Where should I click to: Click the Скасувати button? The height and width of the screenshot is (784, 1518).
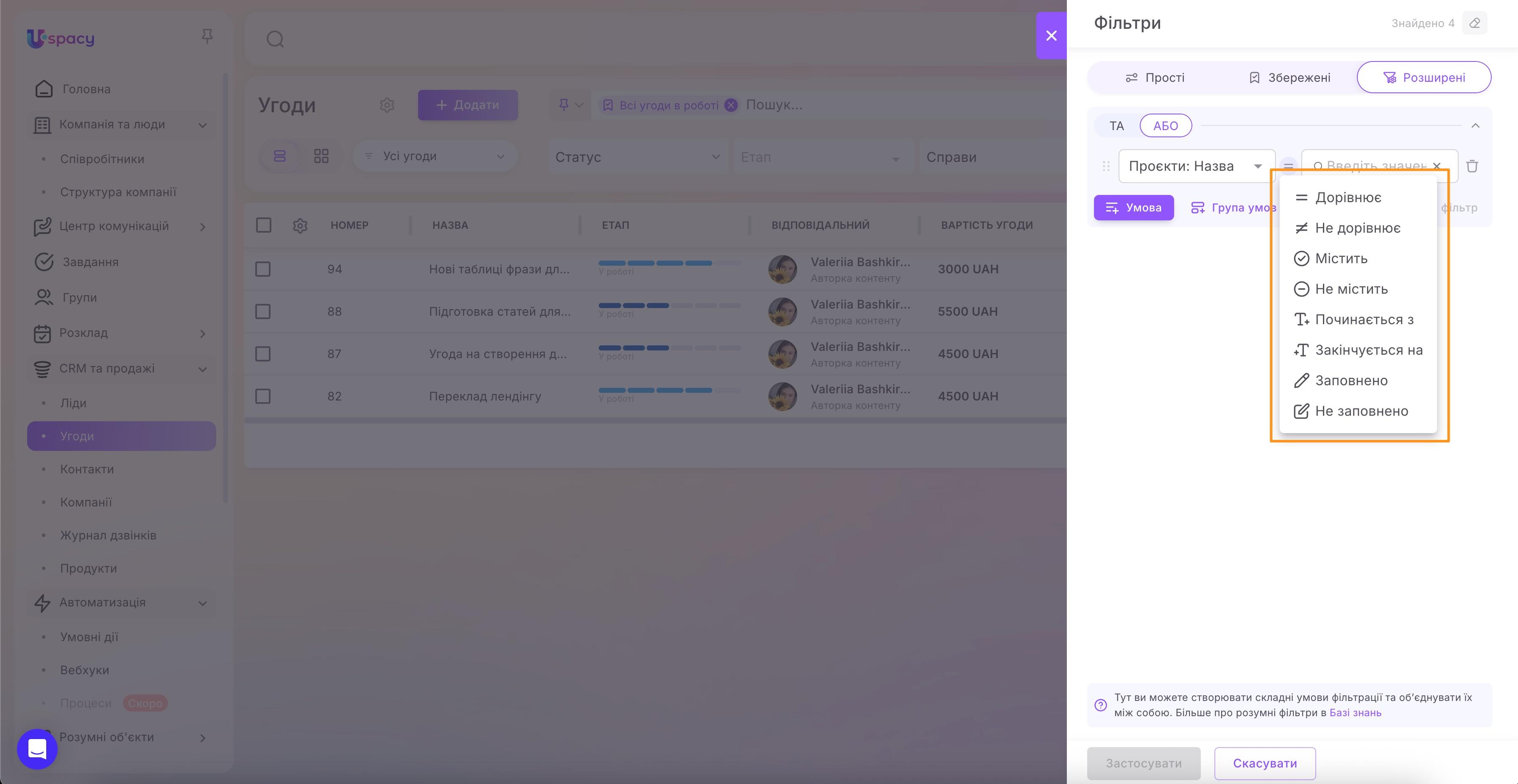coord(1264,763)
